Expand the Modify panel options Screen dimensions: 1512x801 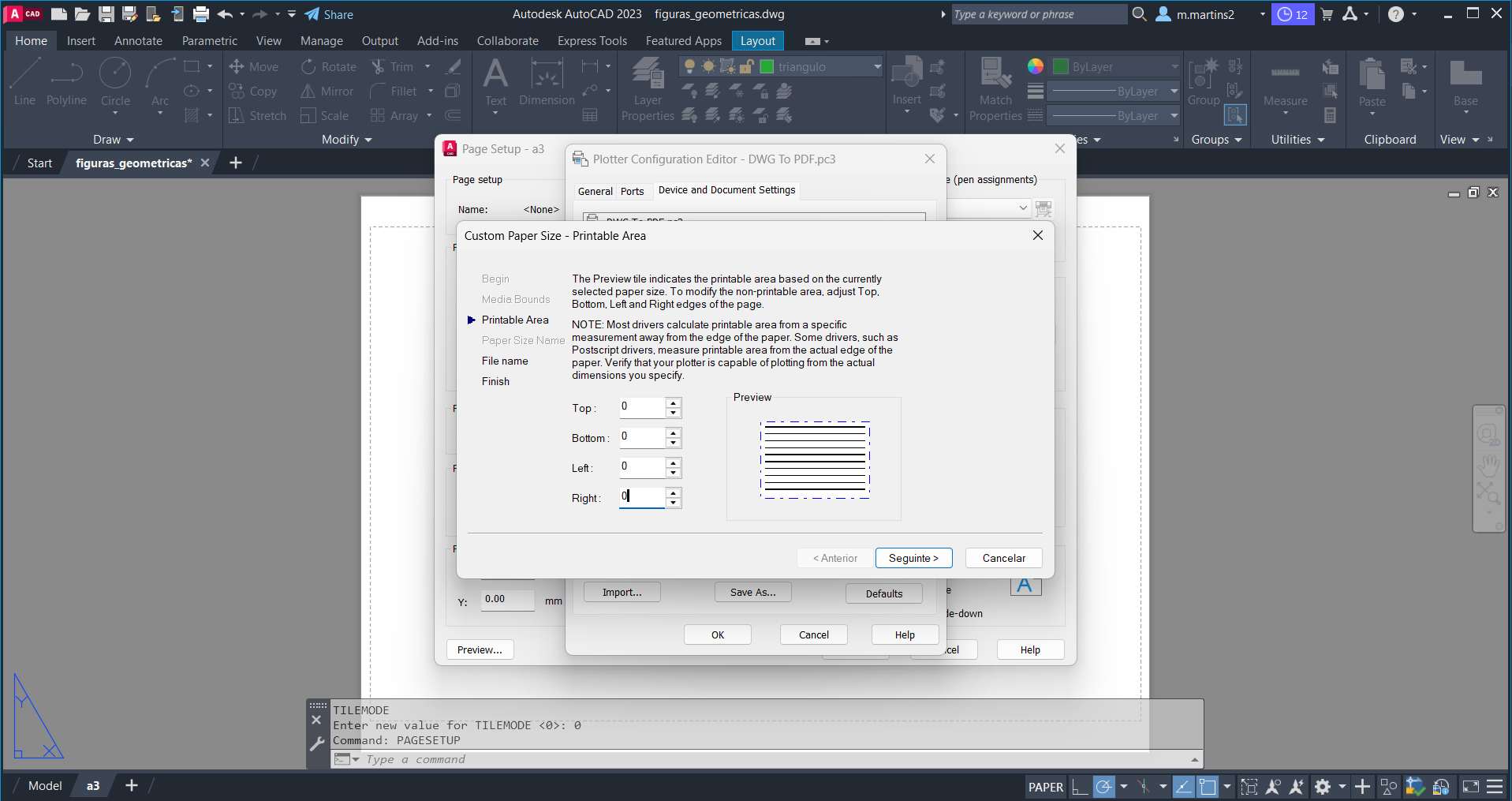pyautogui.click(x=346, y=140)
